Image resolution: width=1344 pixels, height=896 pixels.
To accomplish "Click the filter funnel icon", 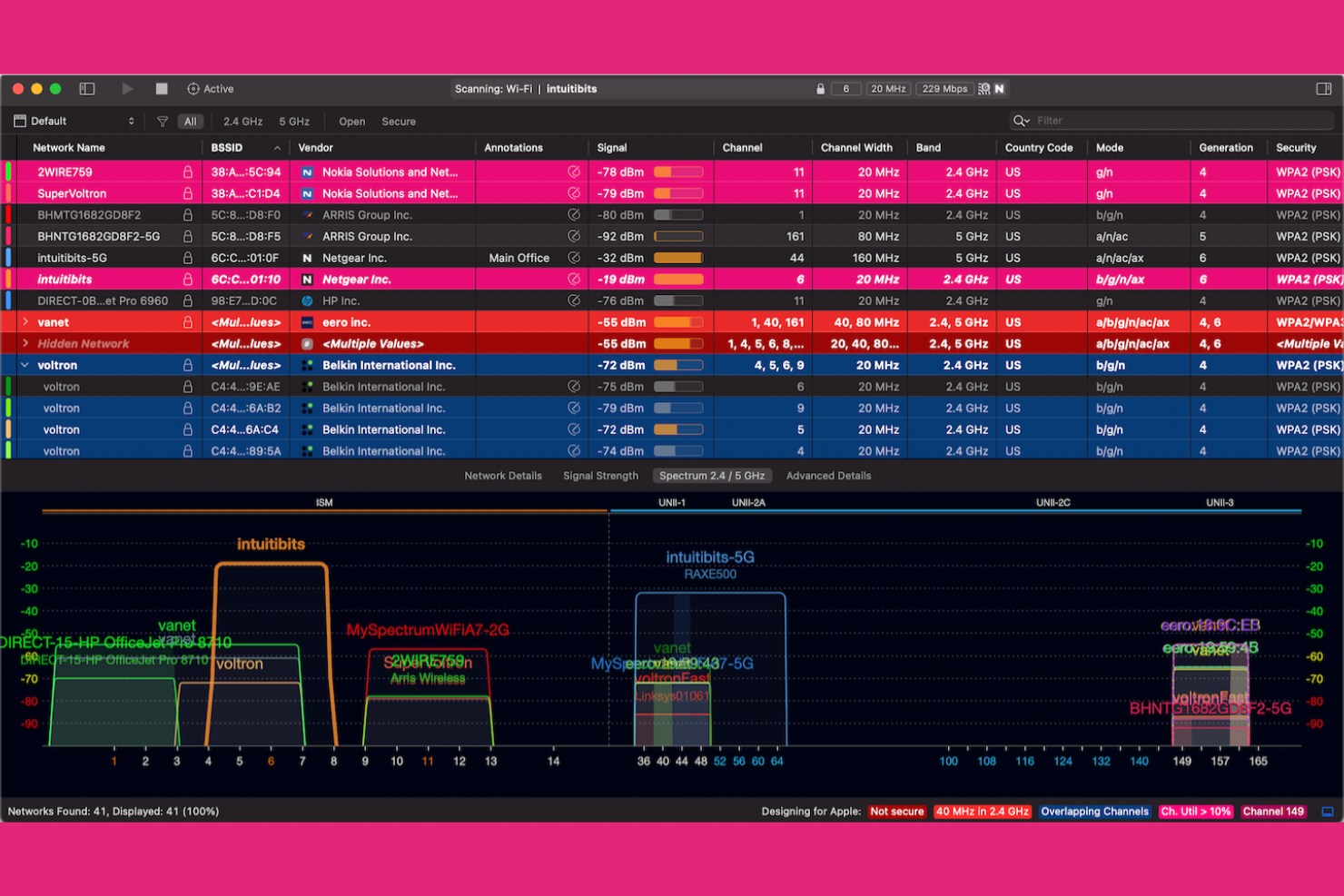I will coord(163,121).
